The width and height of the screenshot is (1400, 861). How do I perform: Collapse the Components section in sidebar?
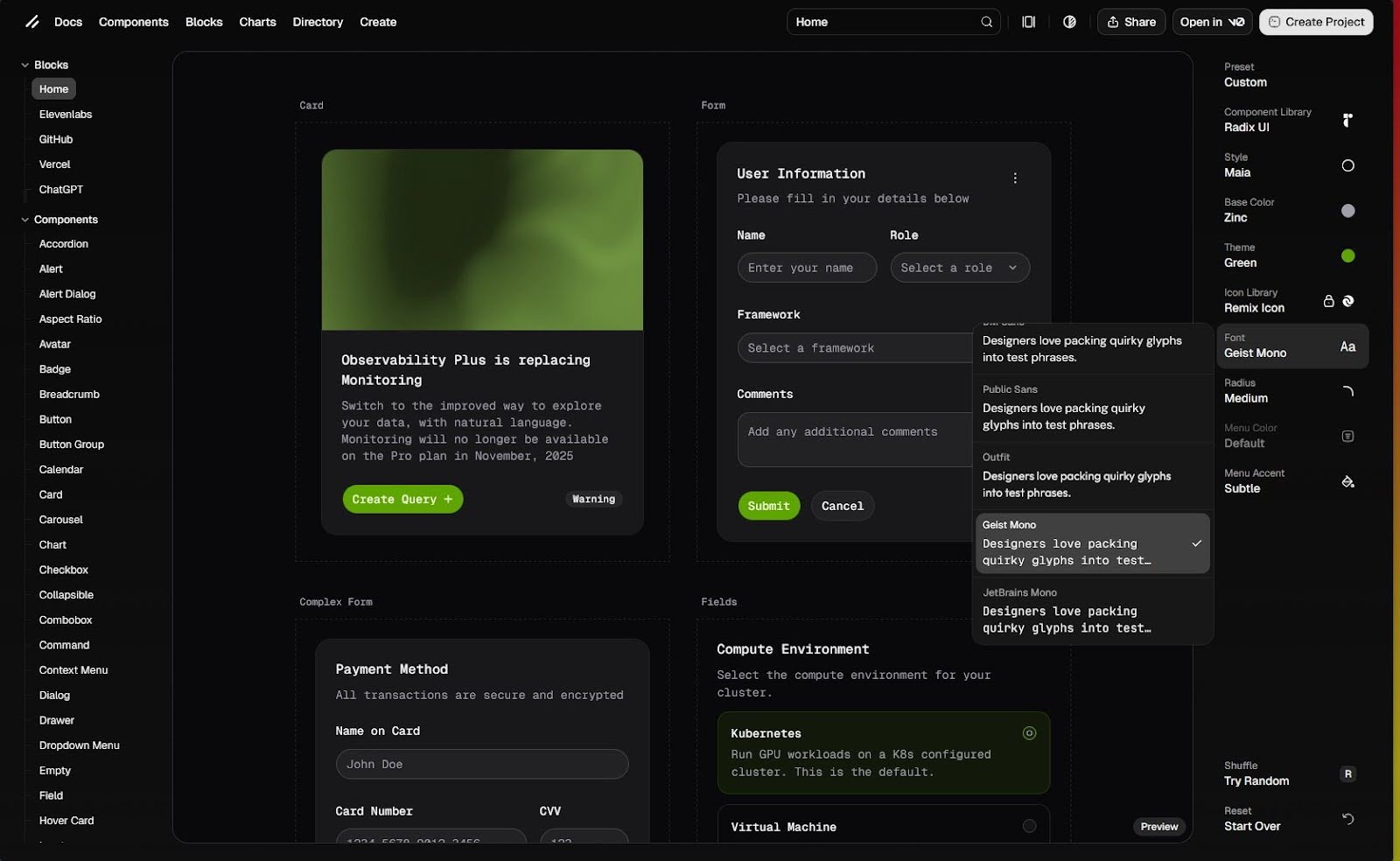[x=25, y=220]
